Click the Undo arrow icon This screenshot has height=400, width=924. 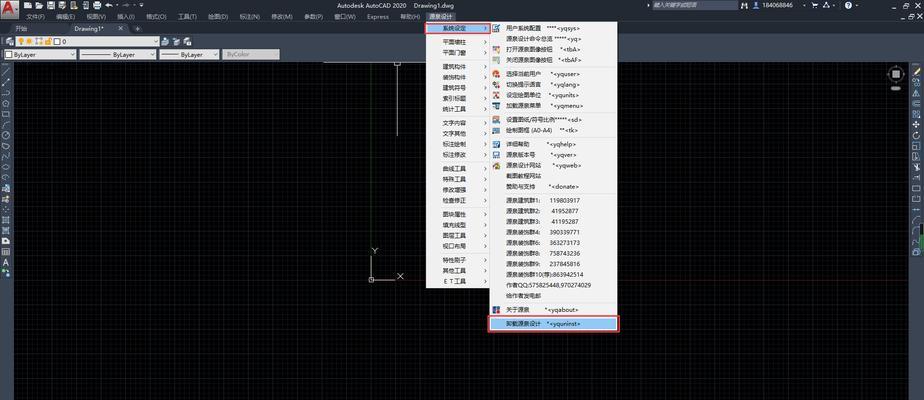point(109,5)
